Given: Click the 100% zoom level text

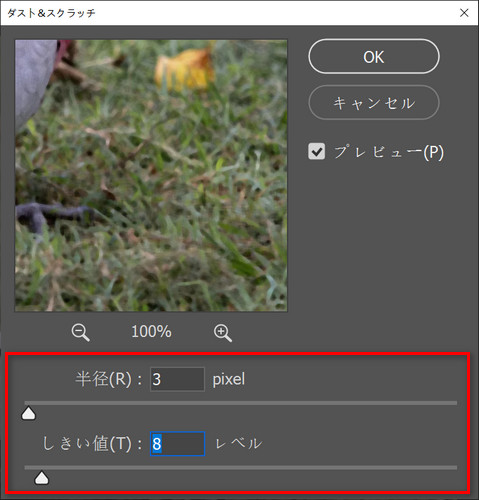Looking at the screenshot, I should (151, 332).
